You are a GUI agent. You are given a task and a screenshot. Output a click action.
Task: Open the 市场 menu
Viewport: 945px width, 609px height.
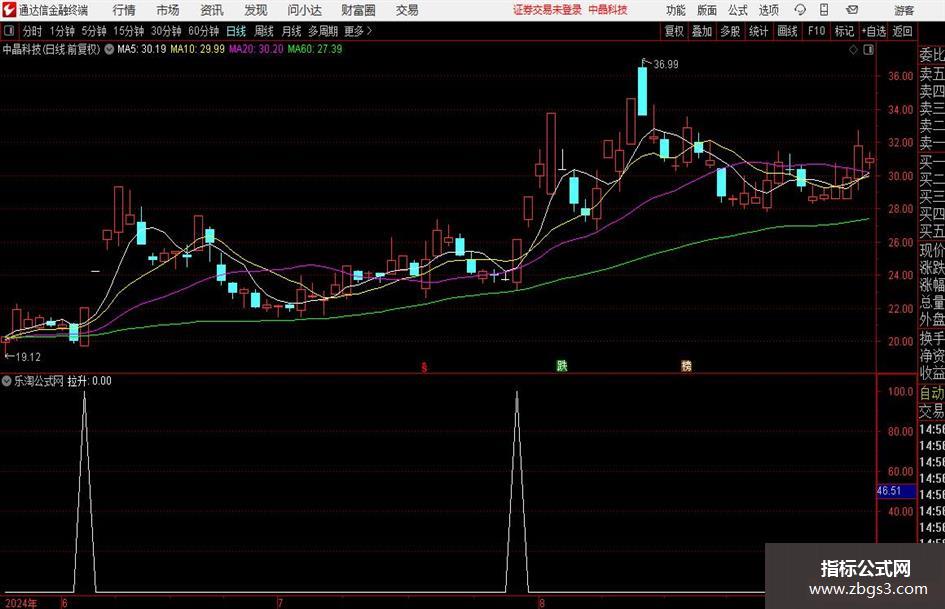168,10
